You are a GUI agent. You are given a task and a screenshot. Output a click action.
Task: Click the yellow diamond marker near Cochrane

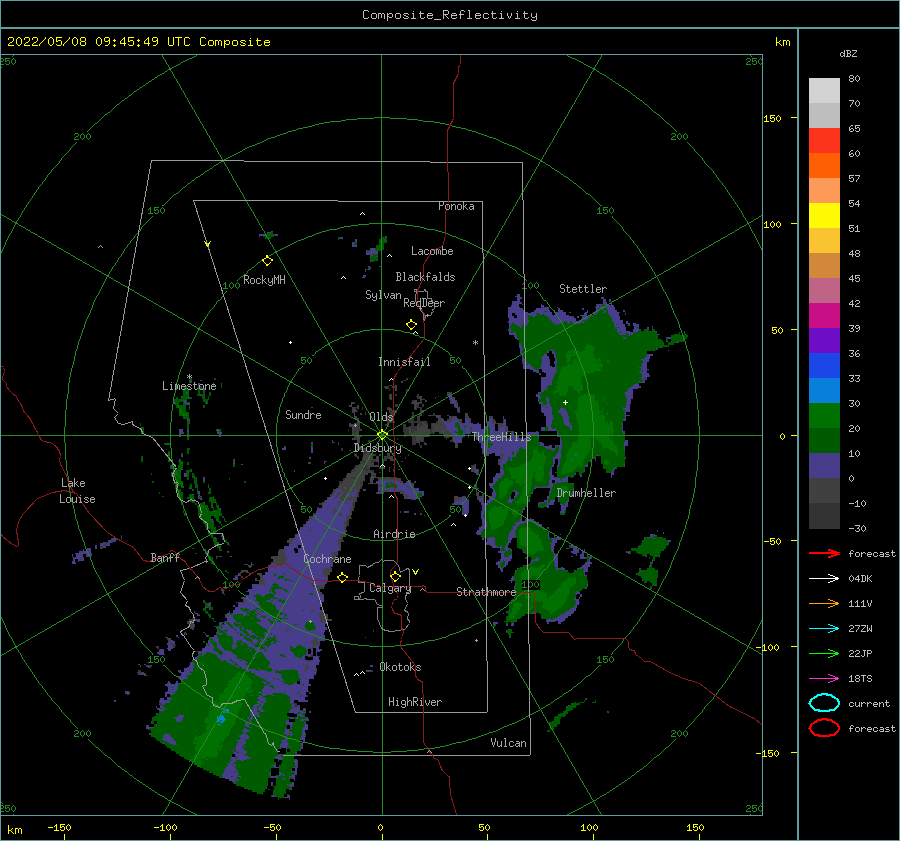coord(343,578)
